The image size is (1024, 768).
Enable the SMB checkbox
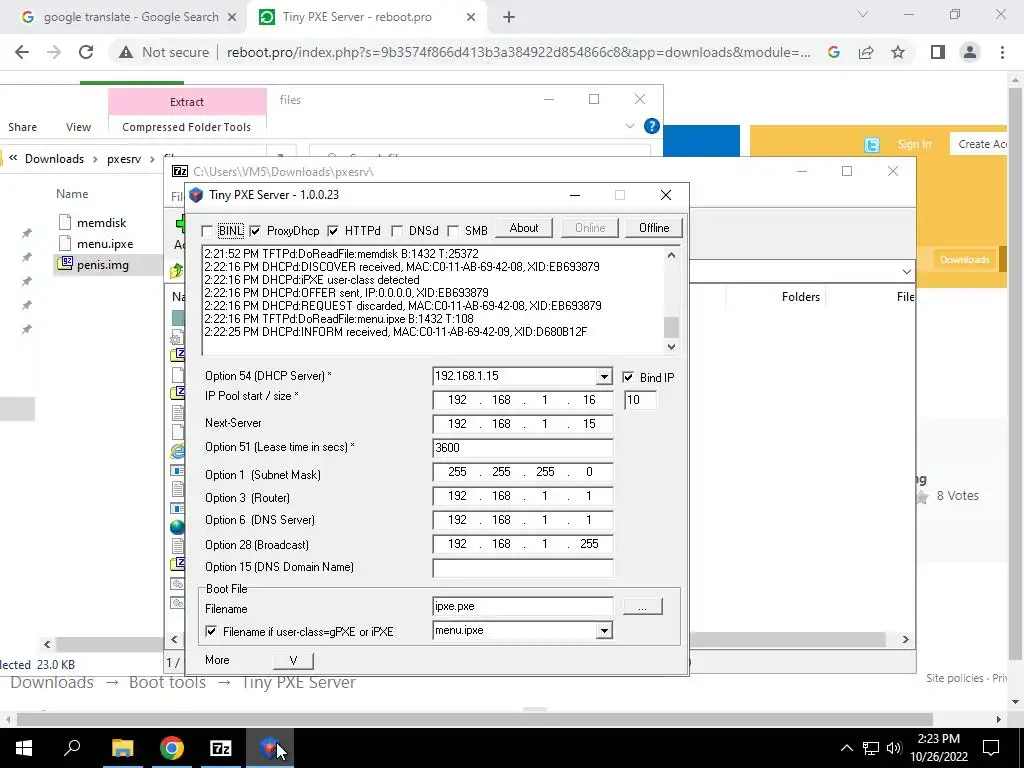point(453,231)
